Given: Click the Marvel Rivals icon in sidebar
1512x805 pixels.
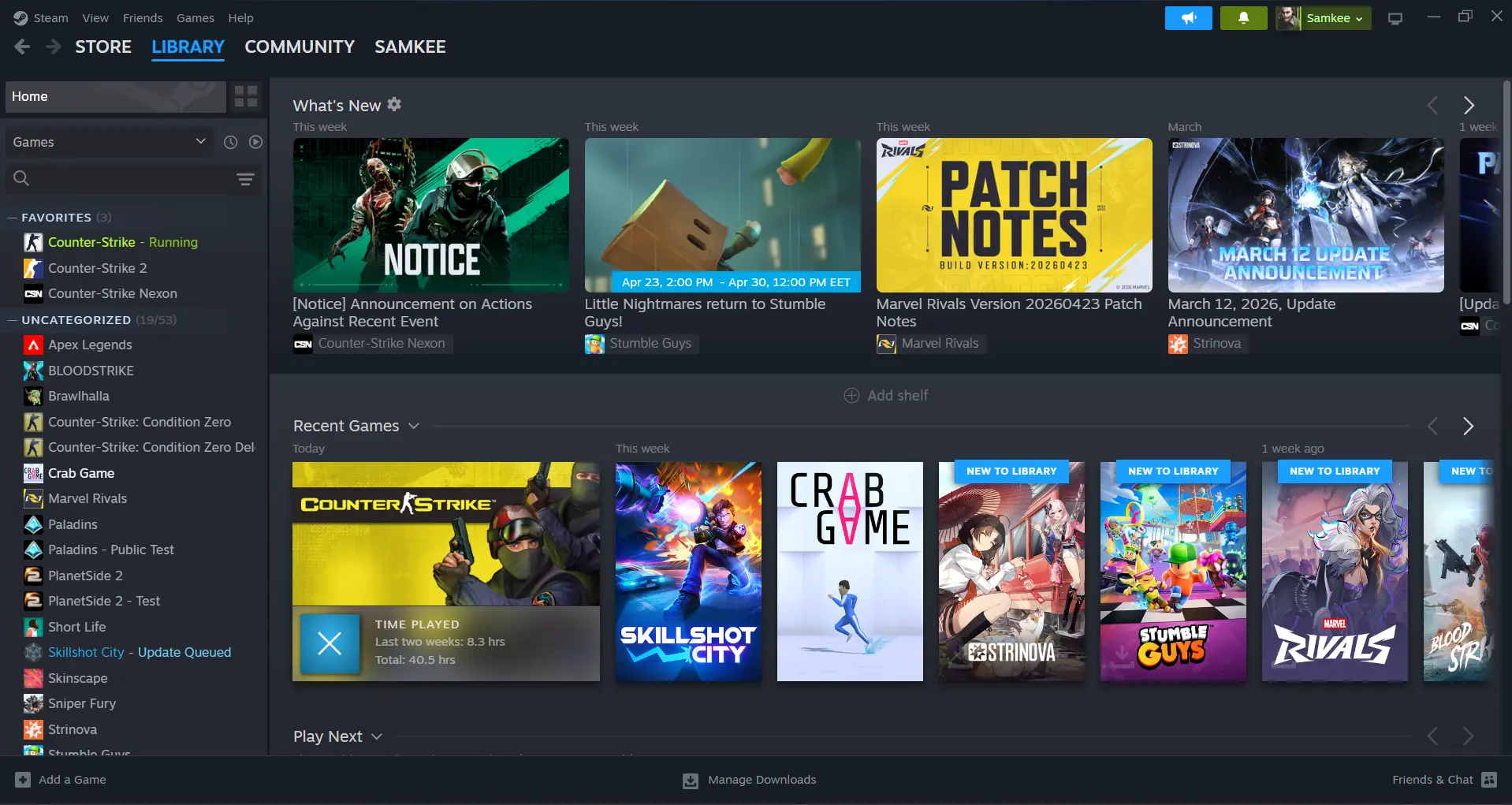Looking at the screenshot, I should (33, 499).
